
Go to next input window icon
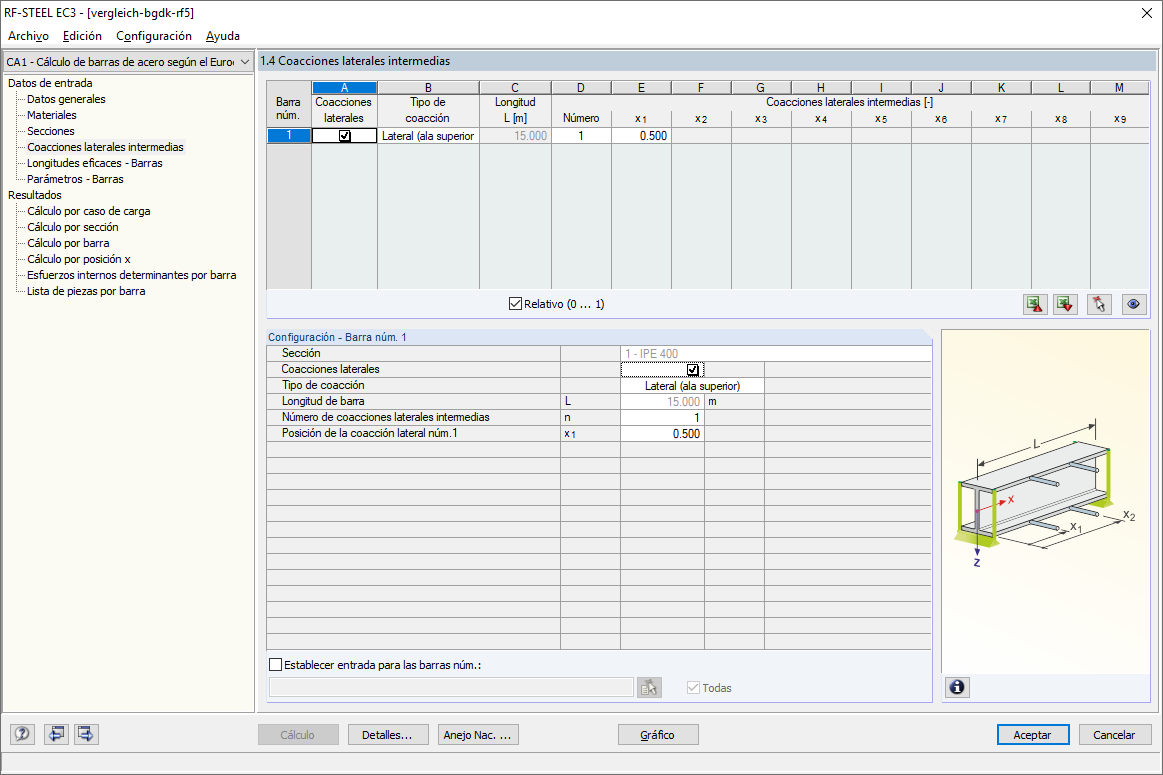pos(86,734)
